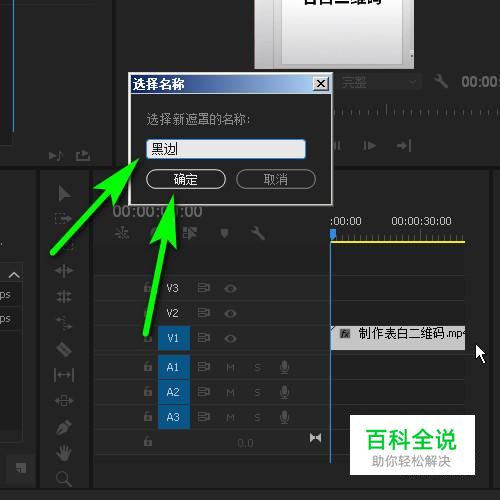
Task: Enable voice-over record on A3
Action: (284, 417)
